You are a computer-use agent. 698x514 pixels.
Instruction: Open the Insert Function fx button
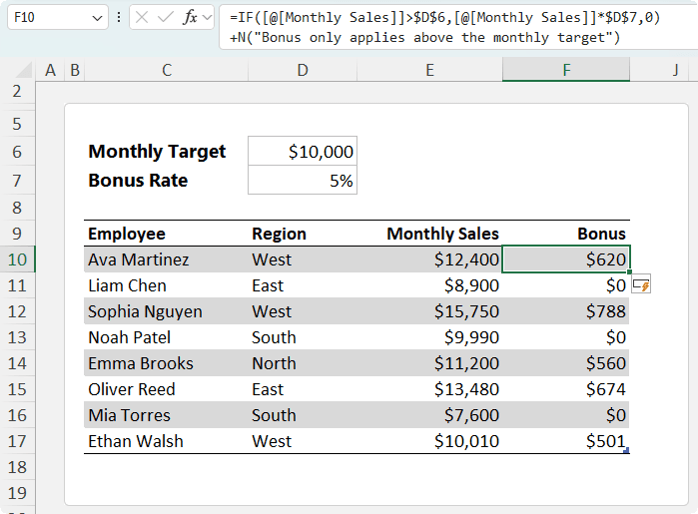(x=190, y=17)
